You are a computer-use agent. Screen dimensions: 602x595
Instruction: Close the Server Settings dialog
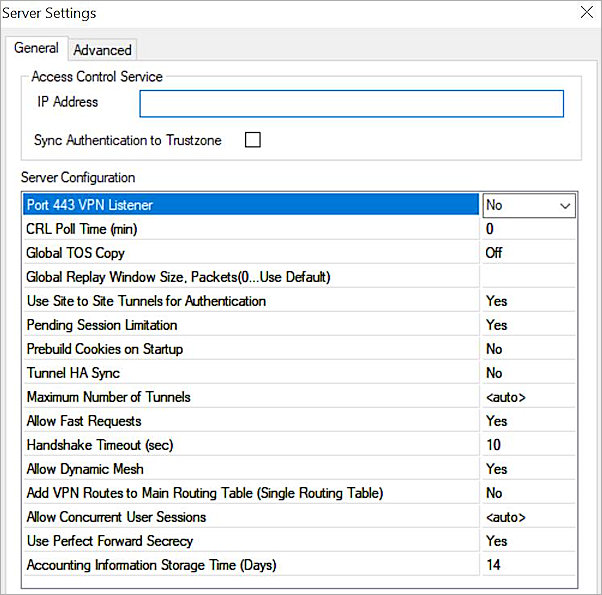586,13
